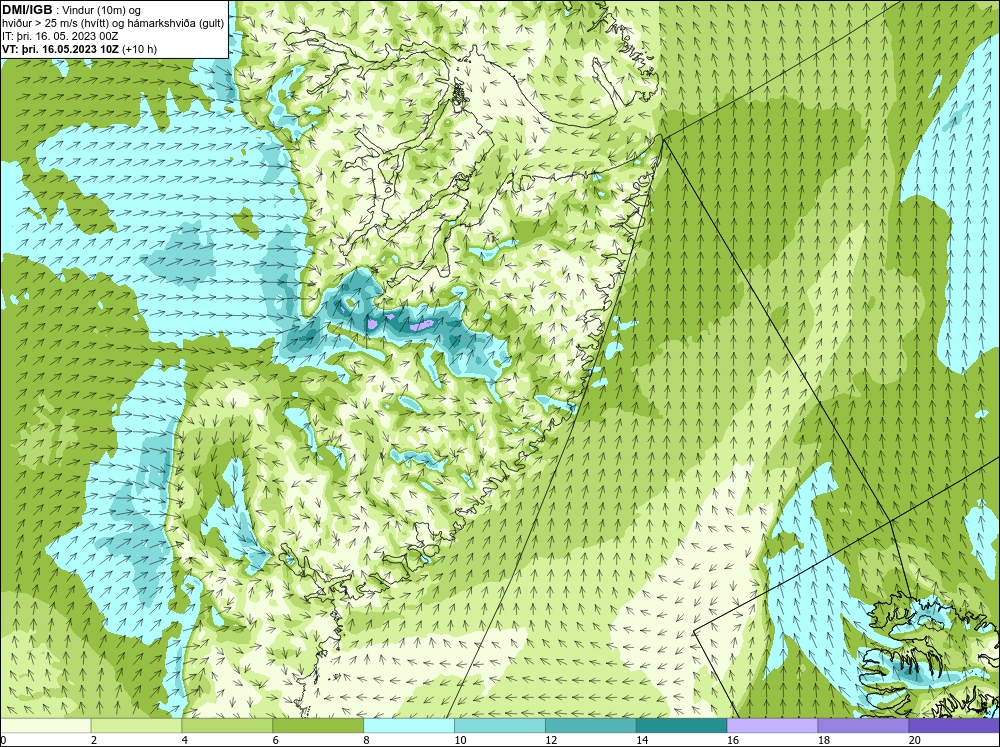Click the 4–6 m/s green legend swatch
Viewport: 1000px width, 747px height.
pyautogui.click(x=227, y=725)
